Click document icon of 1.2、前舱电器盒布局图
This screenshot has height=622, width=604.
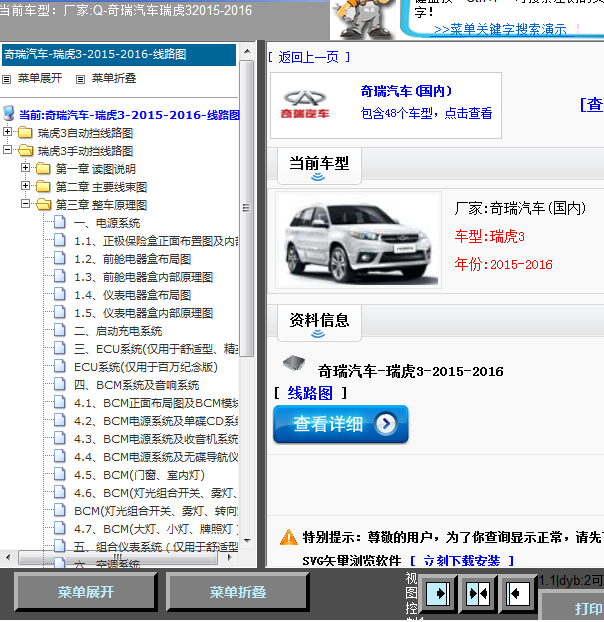[60, 258]
